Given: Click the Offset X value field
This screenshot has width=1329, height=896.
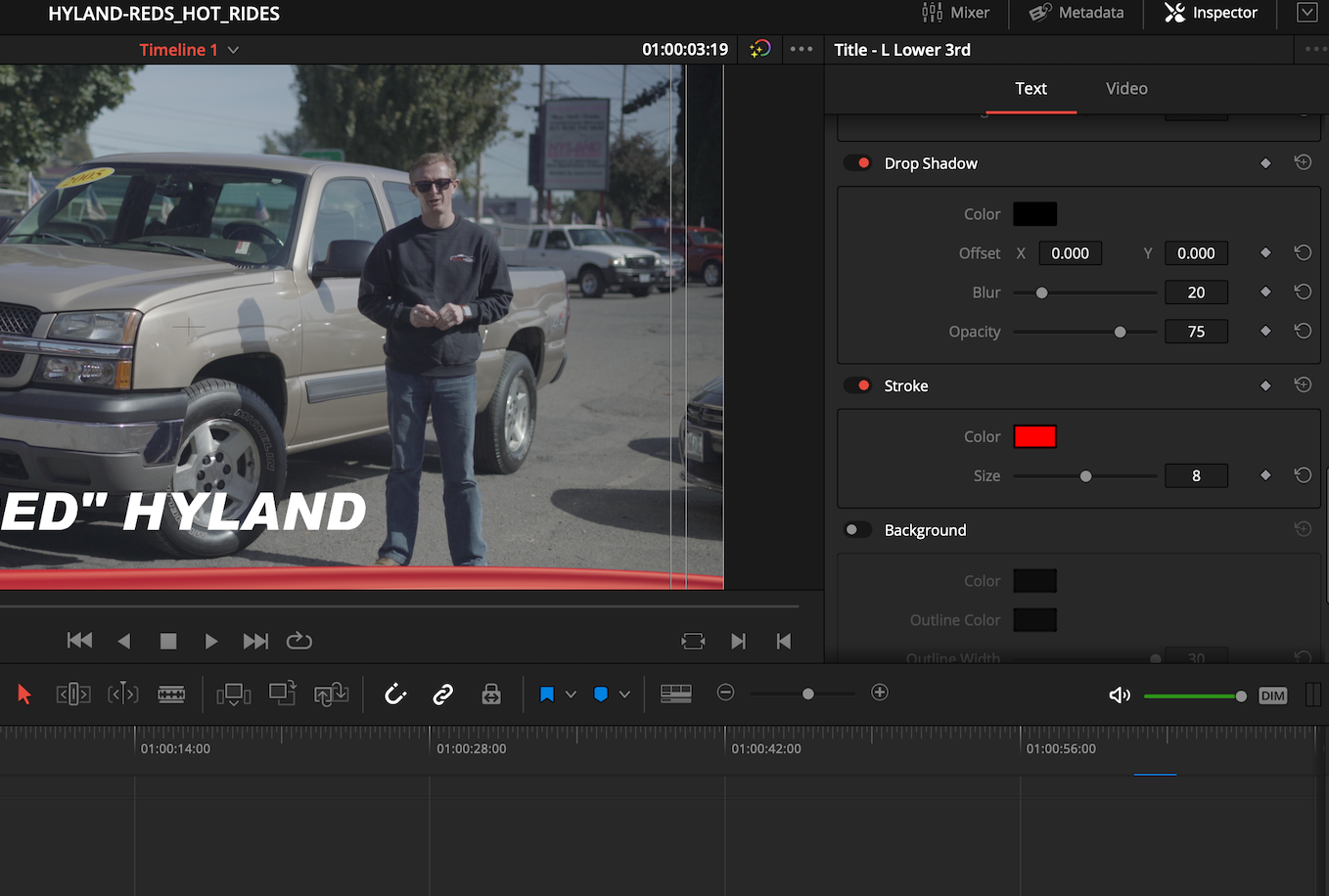Looking at the screenshot, I should (x=1070, y=253).
